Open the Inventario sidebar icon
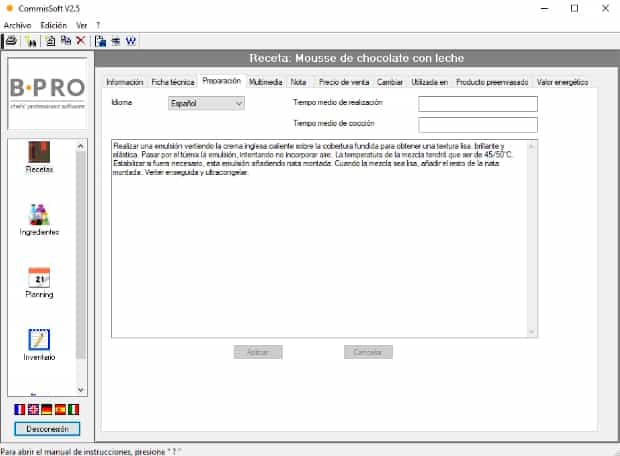The width and height of the screenshot is (620, 456). [39, 344]
